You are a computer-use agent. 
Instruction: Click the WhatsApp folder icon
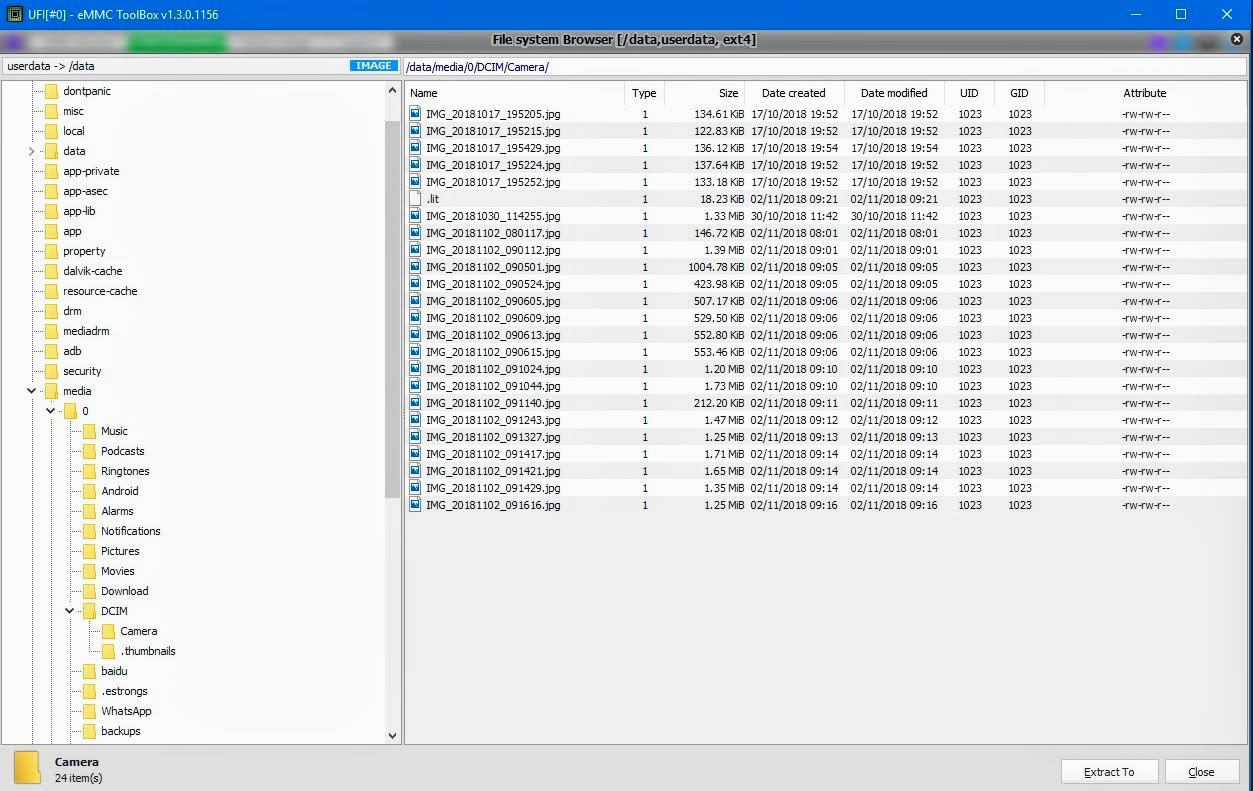click(89, 711)
